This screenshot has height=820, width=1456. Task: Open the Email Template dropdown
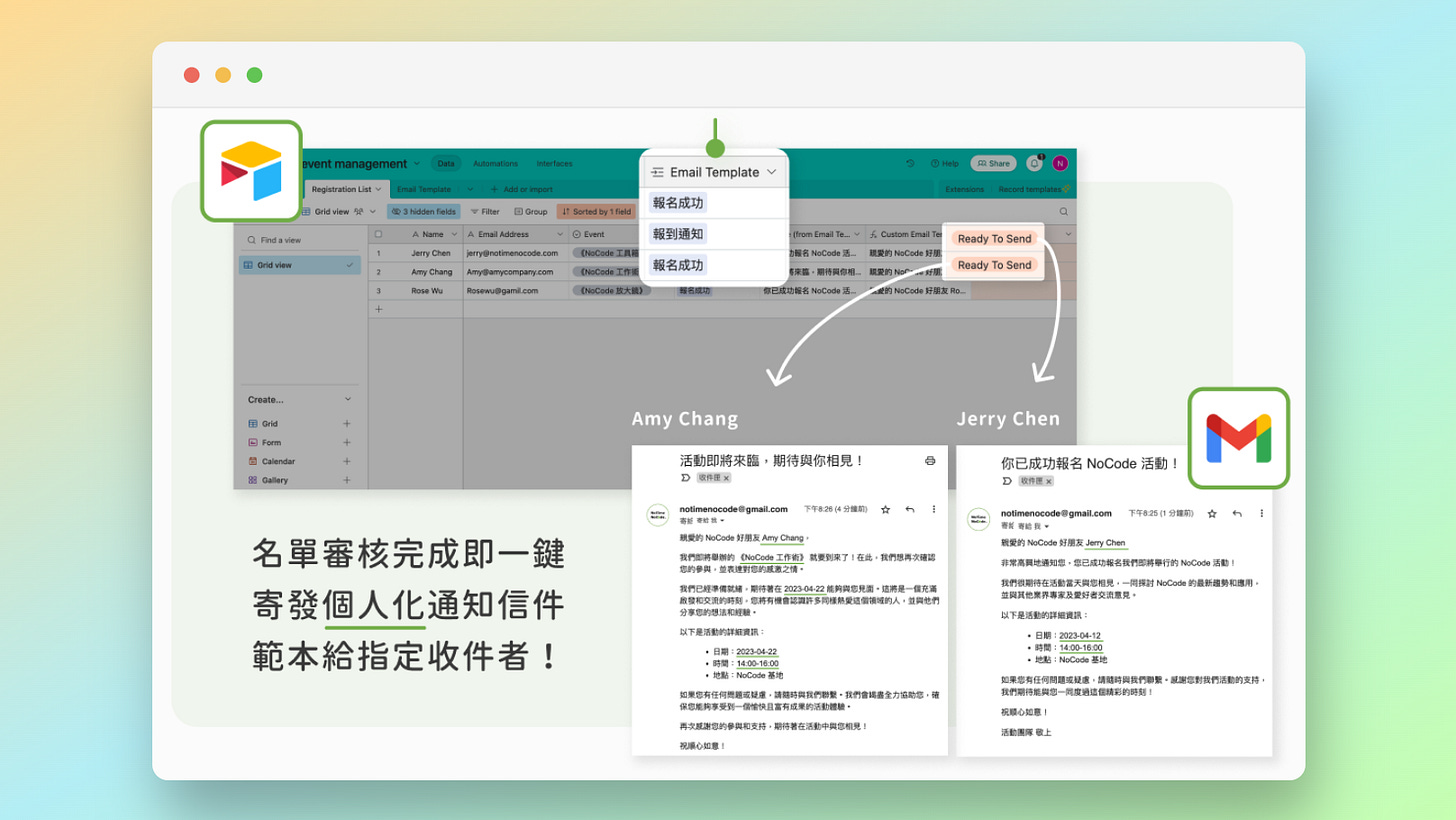point(714,171)
